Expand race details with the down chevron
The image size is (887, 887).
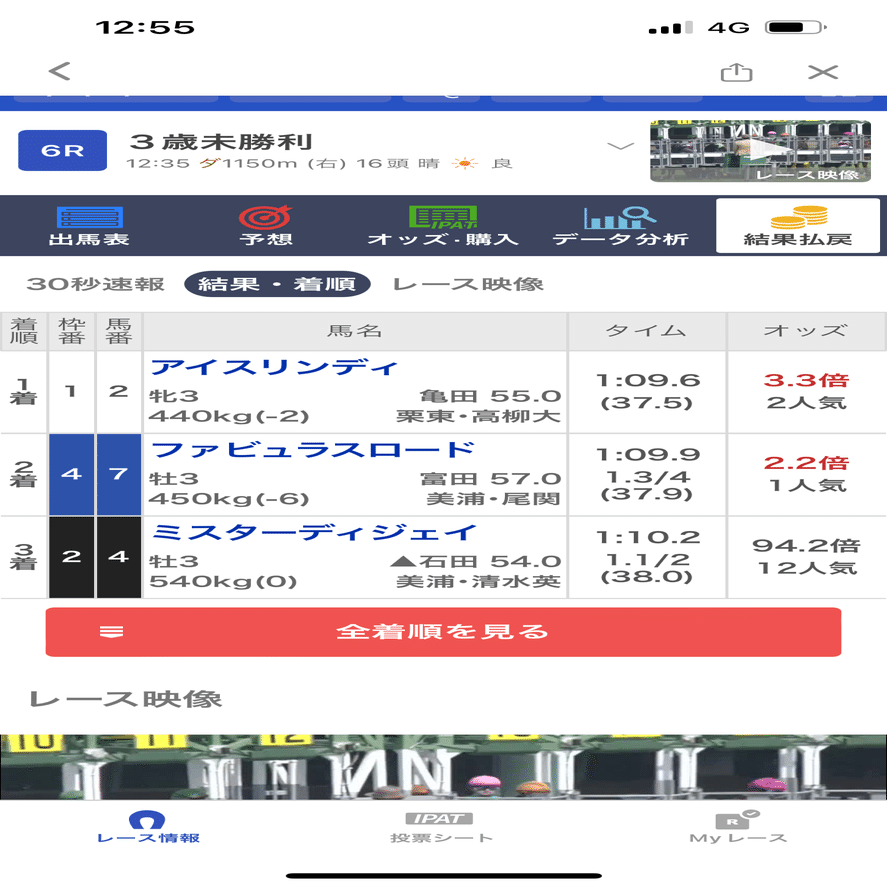[x=620, y=143]
